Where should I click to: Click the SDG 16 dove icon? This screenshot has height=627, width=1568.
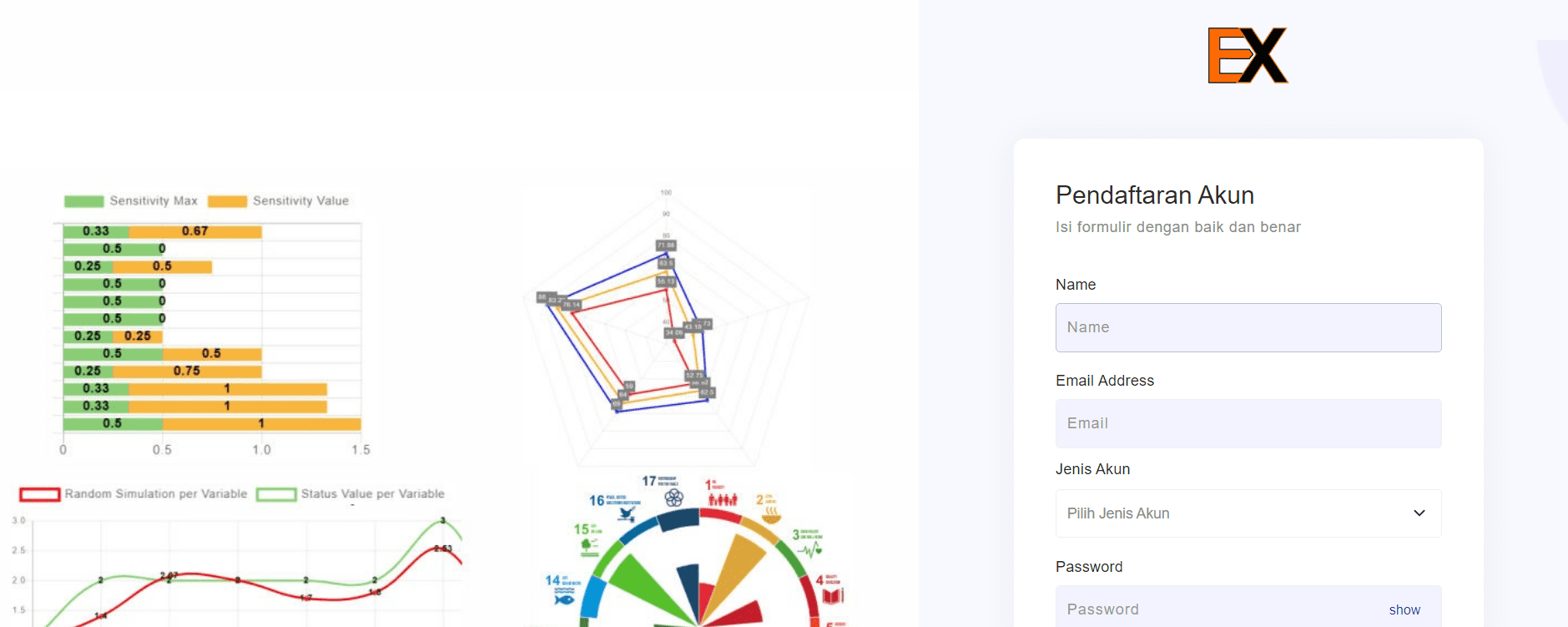click(x=627, y=514)
